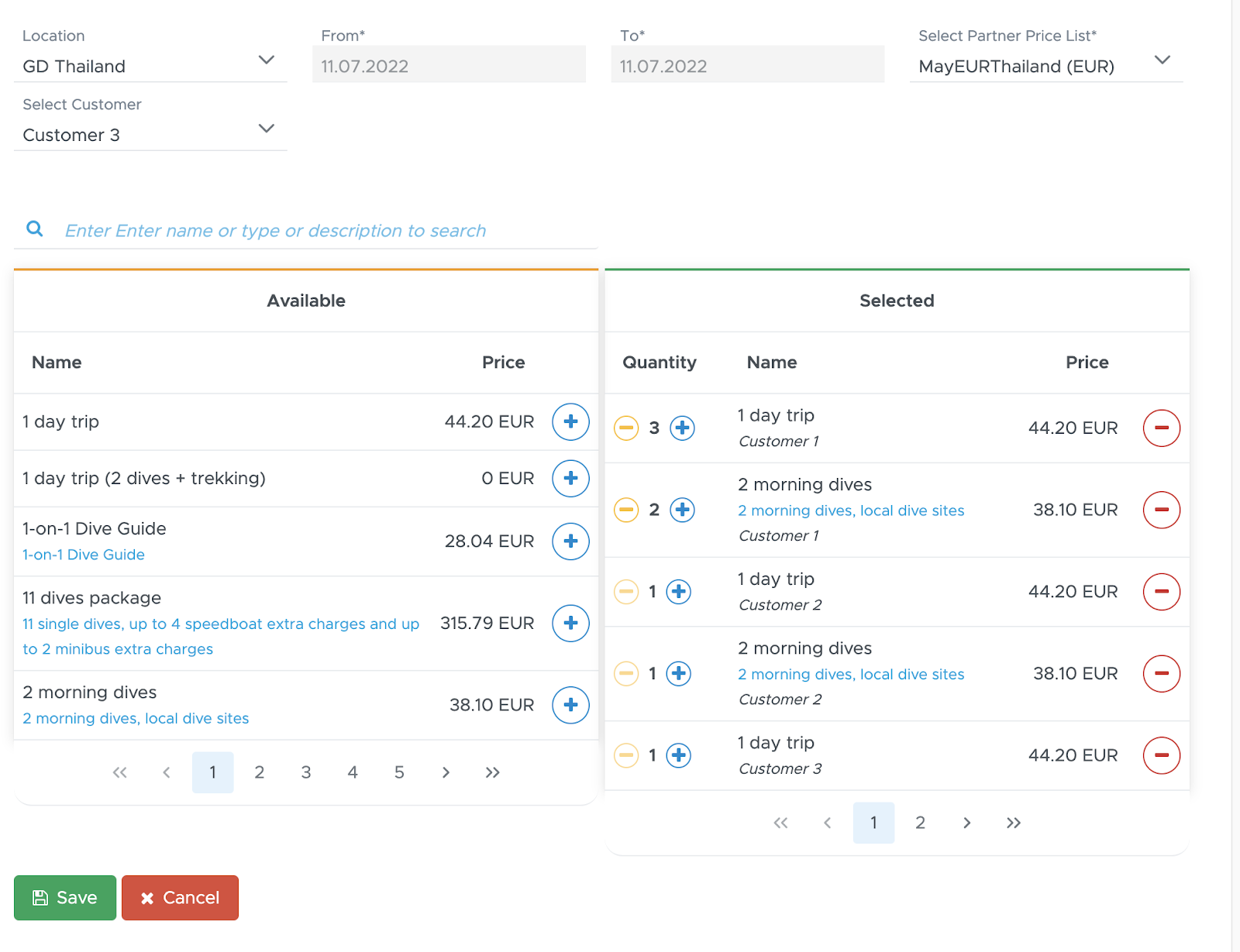Remove Customer 1's '1 day trip' row

click(1162, 428)
